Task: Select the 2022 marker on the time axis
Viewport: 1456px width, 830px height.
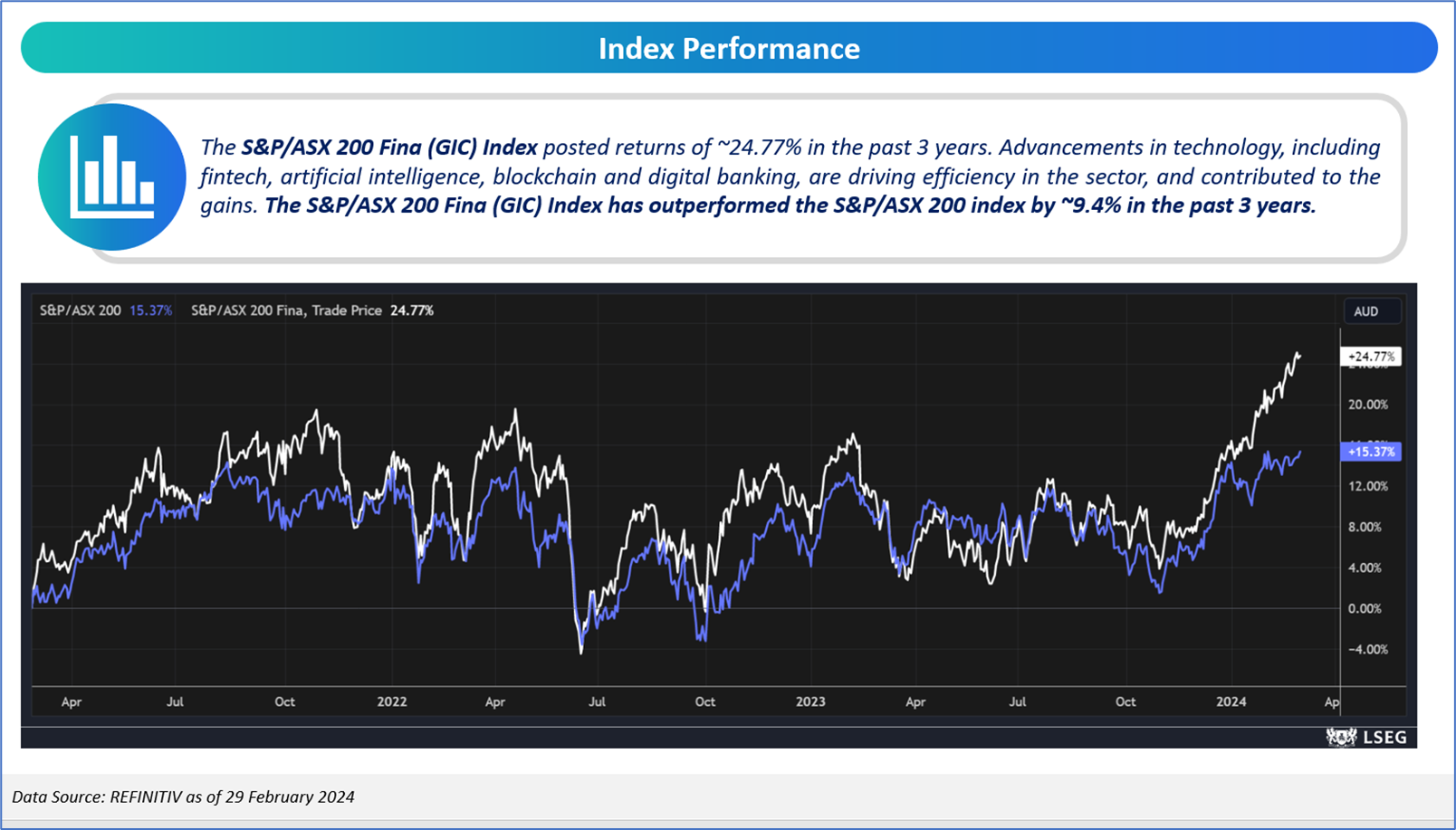Action: tap(392, 701)
